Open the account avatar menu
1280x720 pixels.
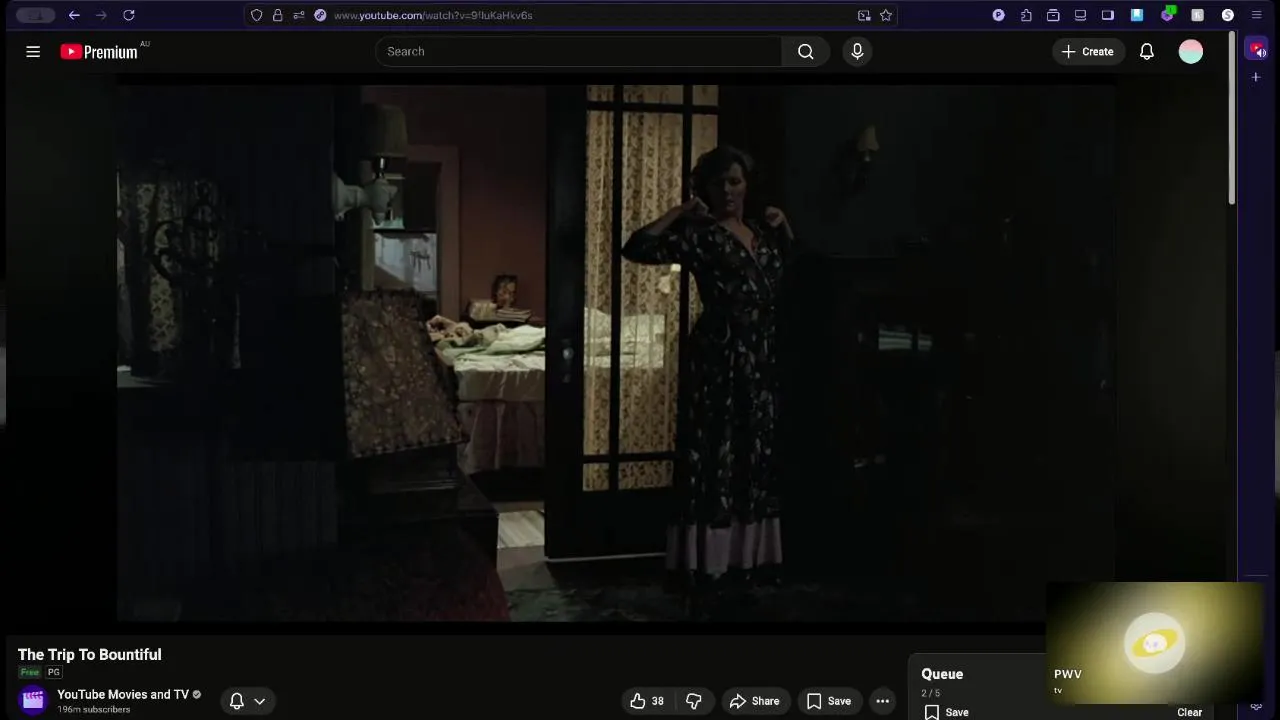click(x=1191, y=52)
